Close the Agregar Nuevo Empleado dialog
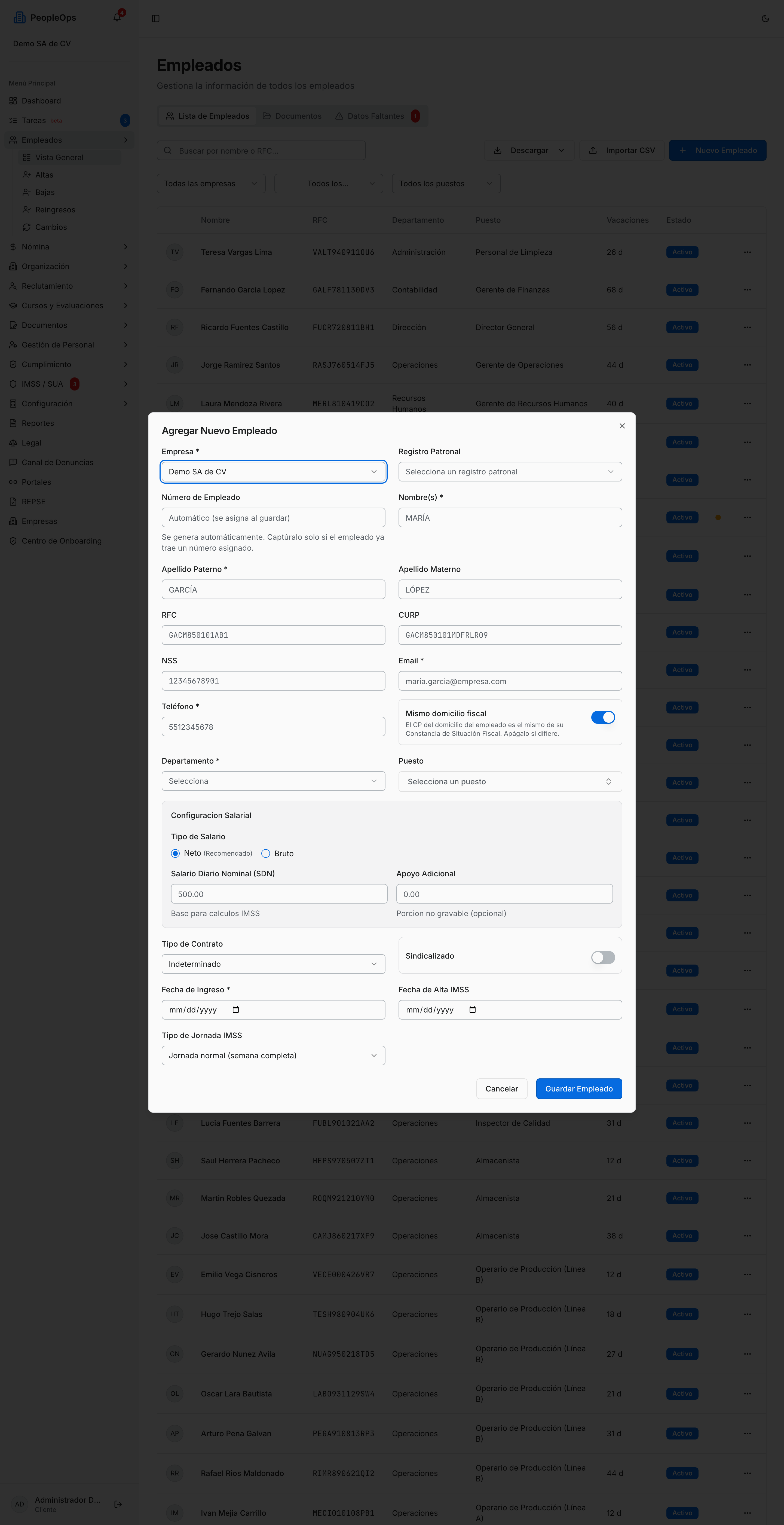 pos(622,426)
